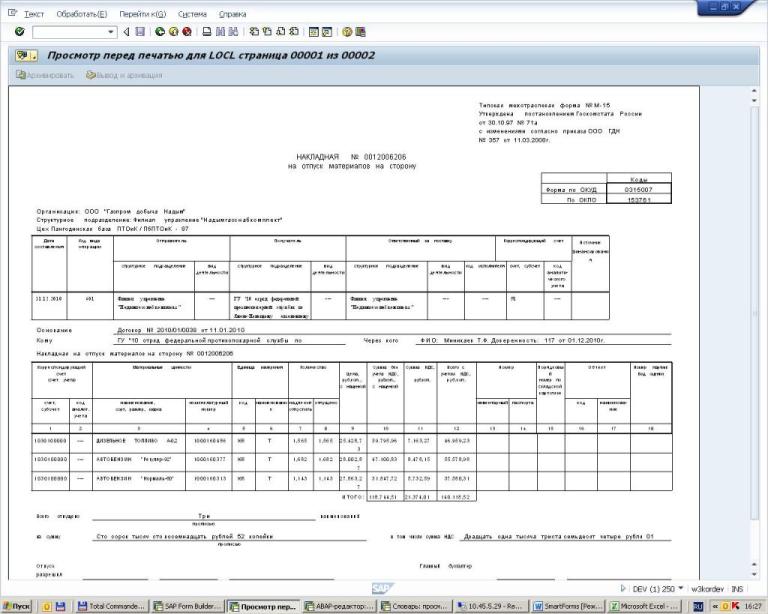Screen dimensions: 768x614
Task: Click the Архивировать button
Action: click(x=45, y=75)
